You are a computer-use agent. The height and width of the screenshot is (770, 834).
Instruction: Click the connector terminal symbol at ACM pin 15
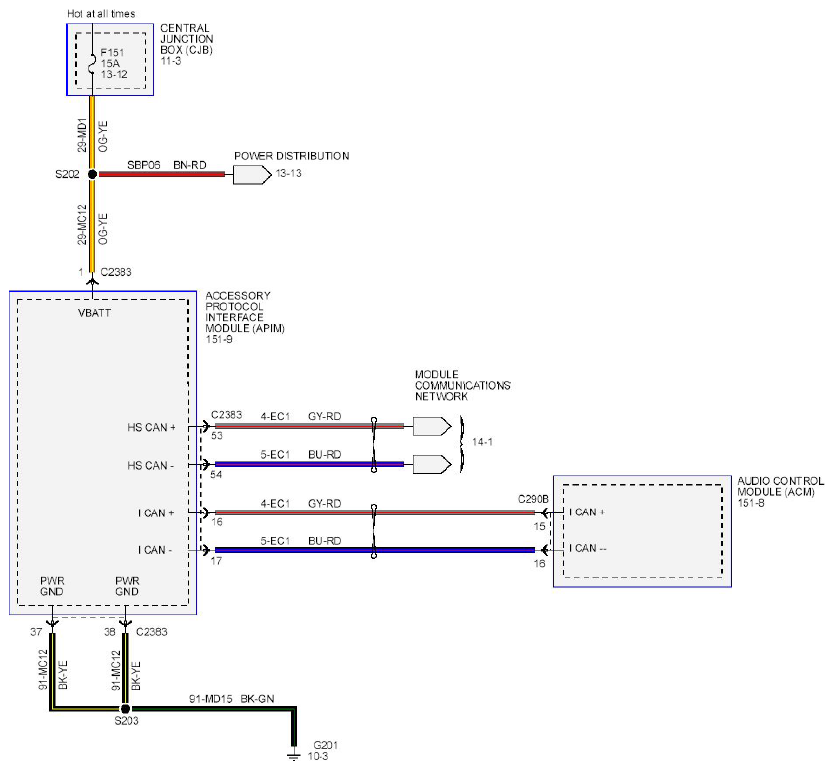(x=546, y=513)
